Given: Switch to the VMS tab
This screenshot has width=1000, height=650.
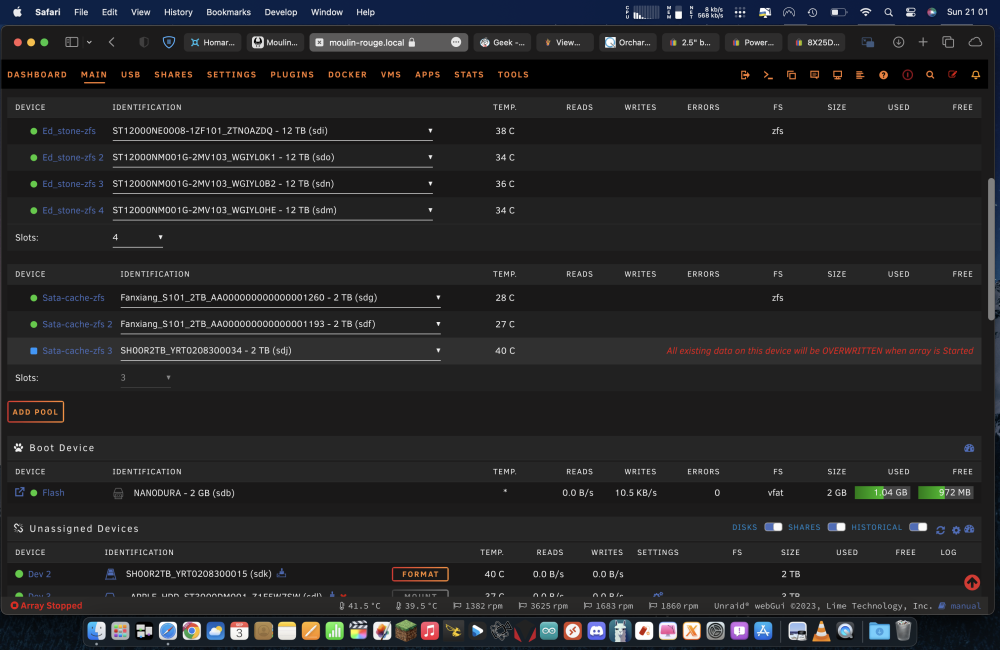Looking at the screenshot, I should [391, 75].
